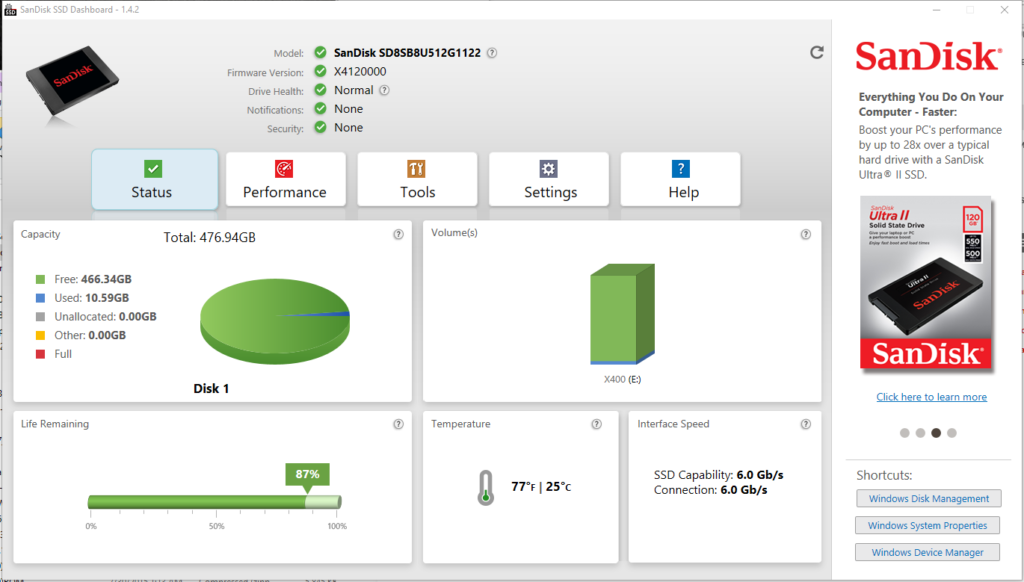Image resolution: width=1024 pixels, height=582 pixels.
Task: Follow the 'Click here to learn more' link
Action: (x=931, y=397)
